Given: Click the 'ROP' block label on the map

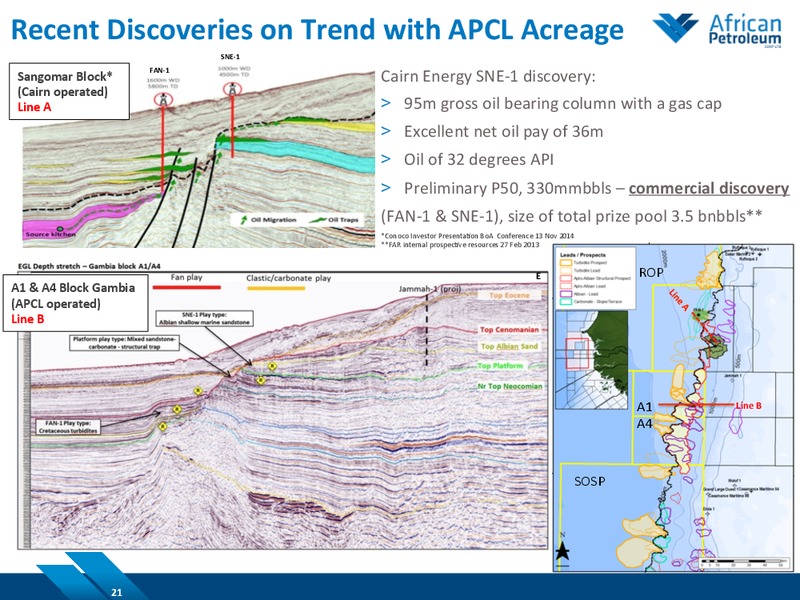Looking at the screenshot, I should pos(651,272).
